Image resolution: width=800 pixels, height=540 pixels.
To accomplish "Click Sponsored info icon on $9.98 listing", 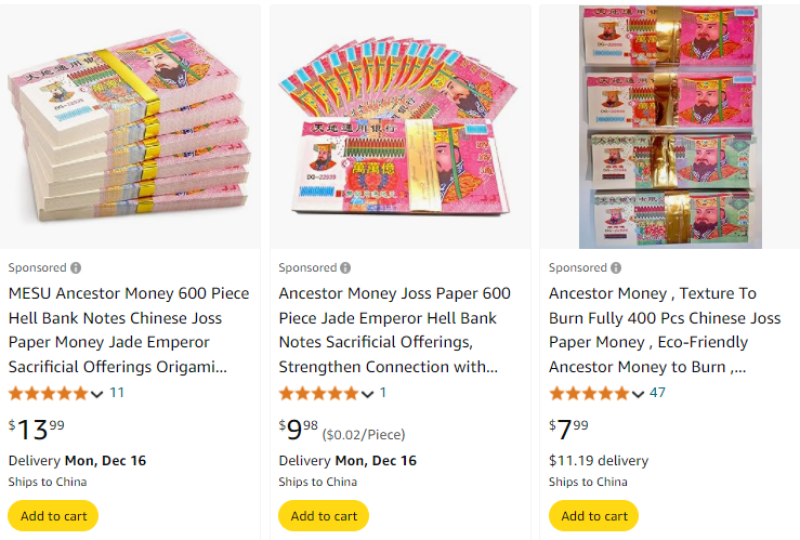I will click(x=346, y=268).
